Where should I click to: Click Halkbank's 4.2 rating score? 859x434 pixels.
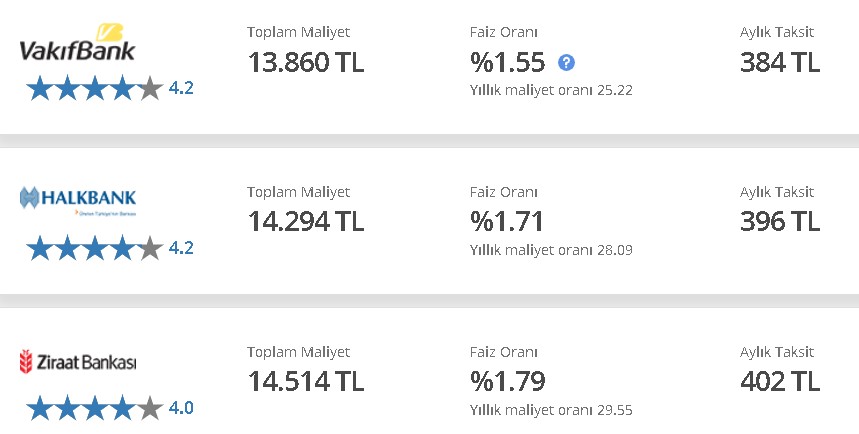point(181,248)
